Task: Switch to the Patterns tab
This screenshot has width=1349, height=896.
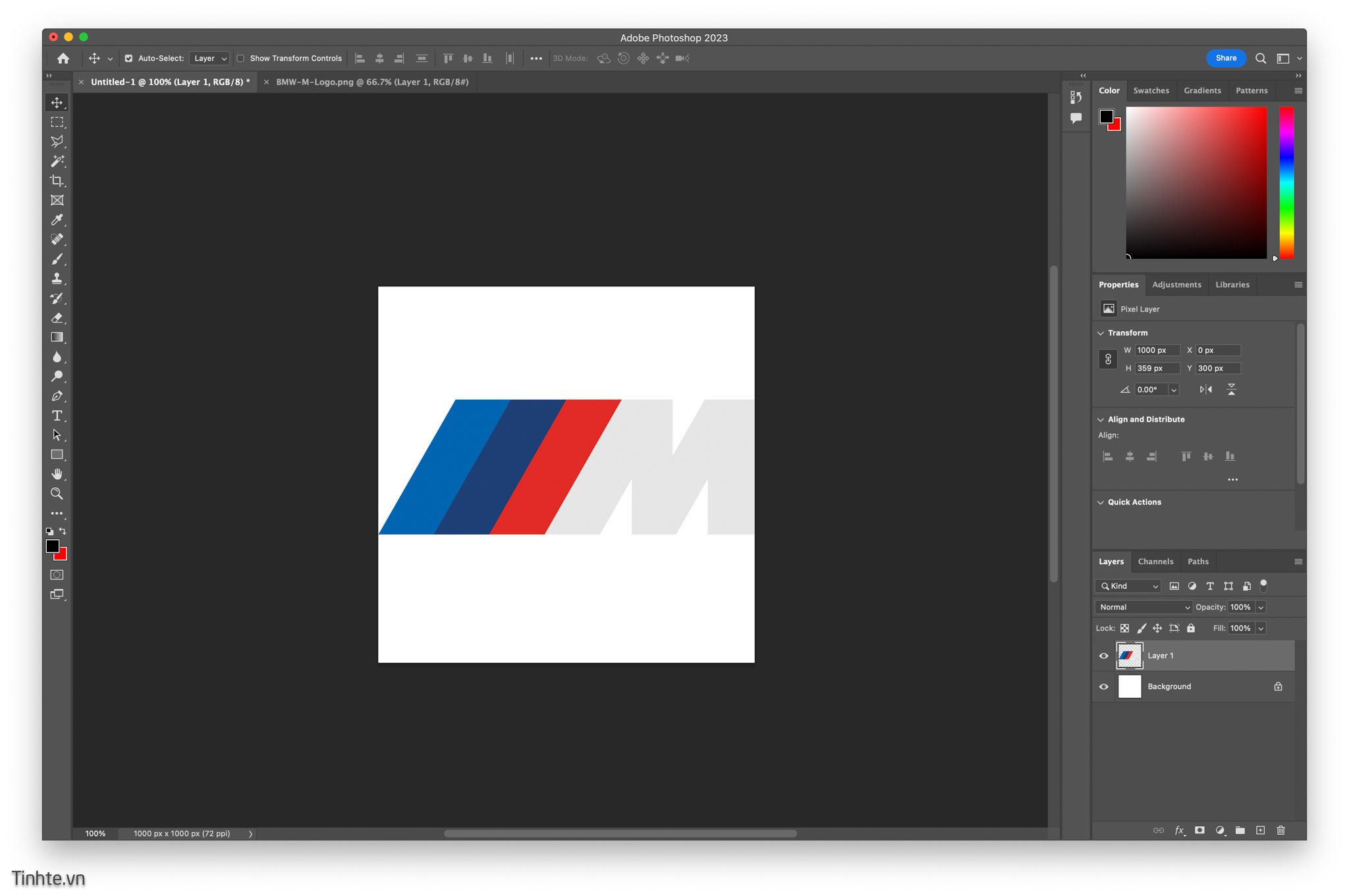Action: [1252, 91]
